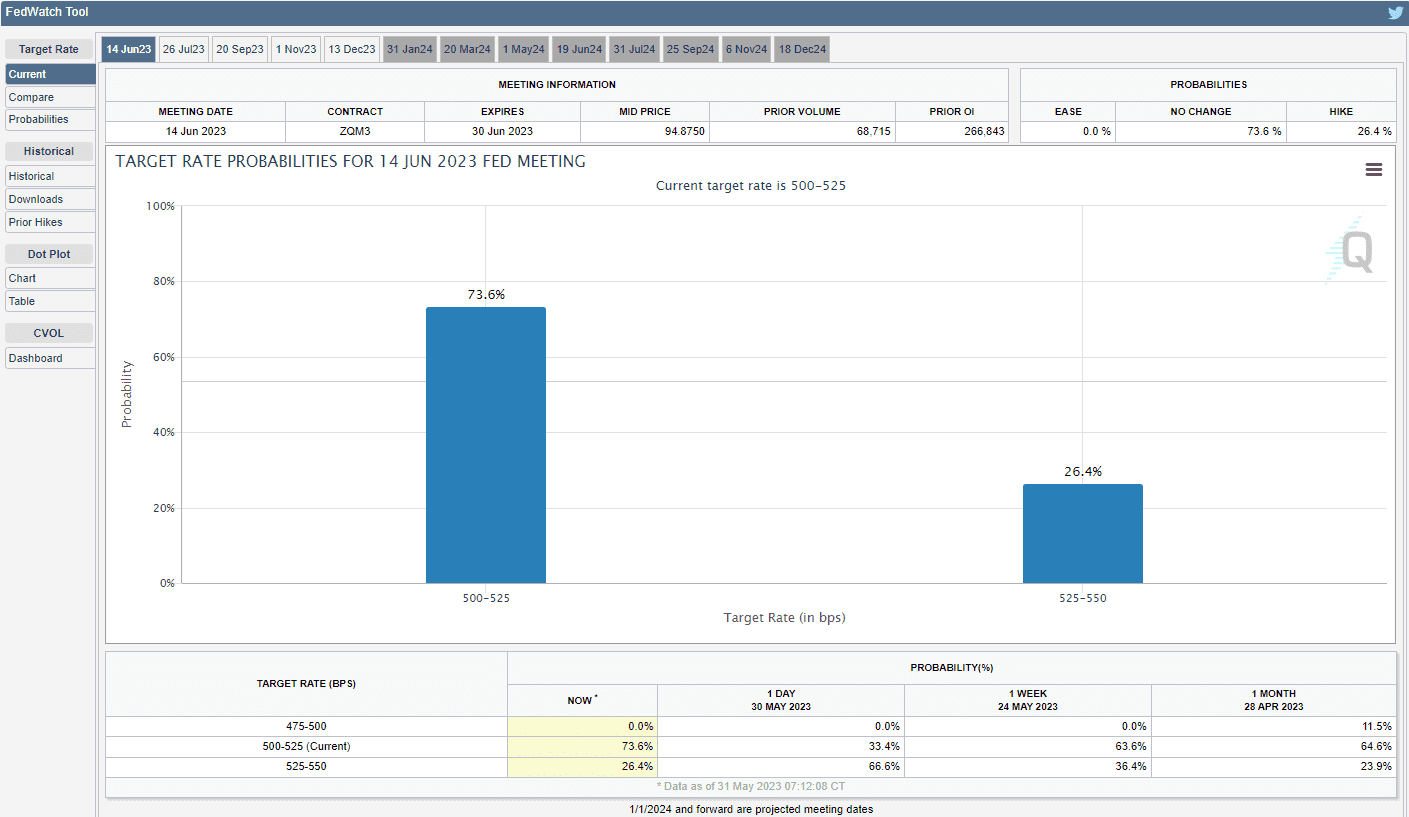Select the Current sidebar item

[50, 74]
